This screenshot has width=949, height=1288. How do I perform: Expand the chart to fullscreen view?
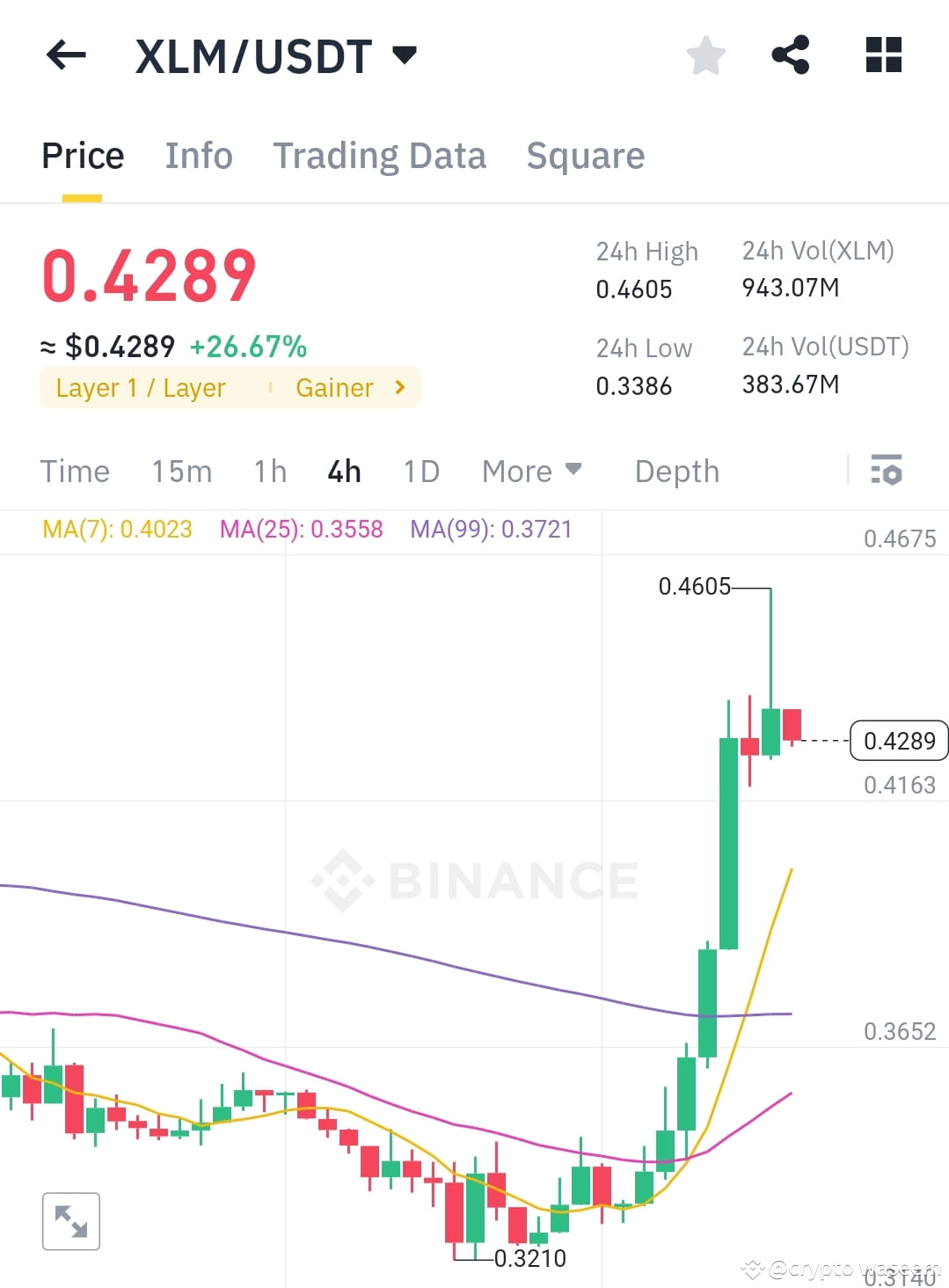(71, 1220)
